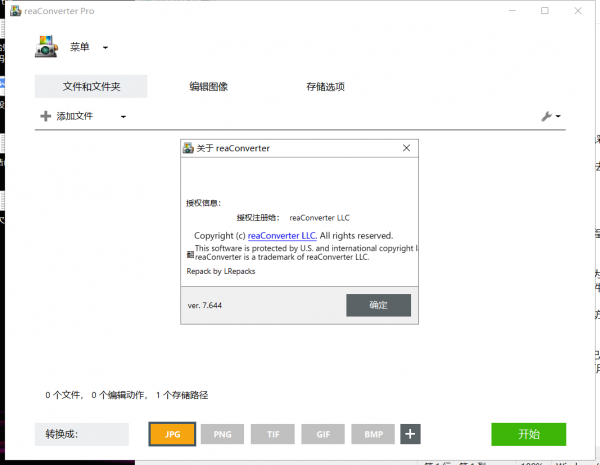
Task: Expand the 菜单 dropdown arrow
Action: tap(105, 48)
